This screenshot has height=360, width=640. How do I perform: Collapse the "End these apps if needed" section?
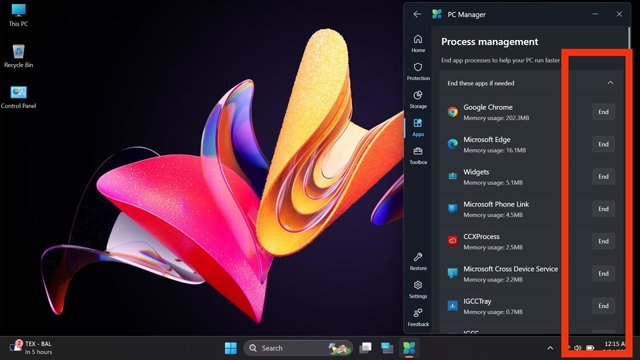pyautogui.click(x=610, y=83)
